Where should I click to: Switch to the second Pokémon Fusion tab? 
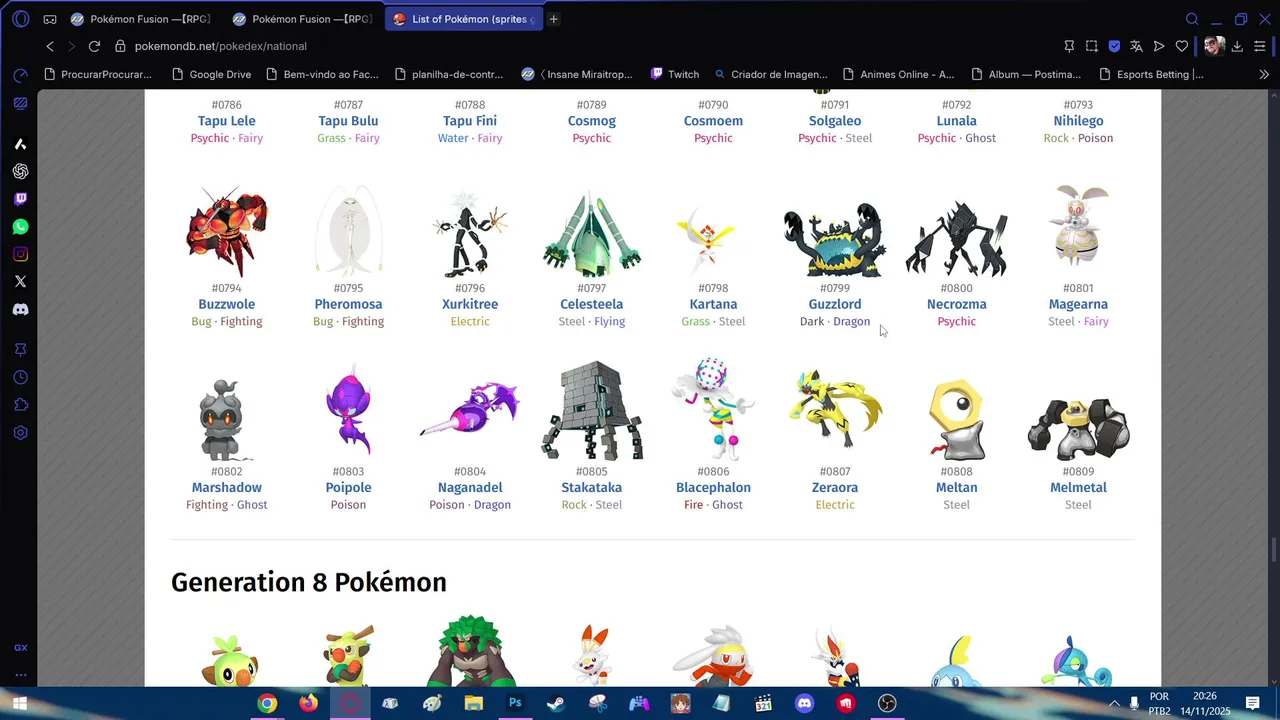[x=304, y=19]
